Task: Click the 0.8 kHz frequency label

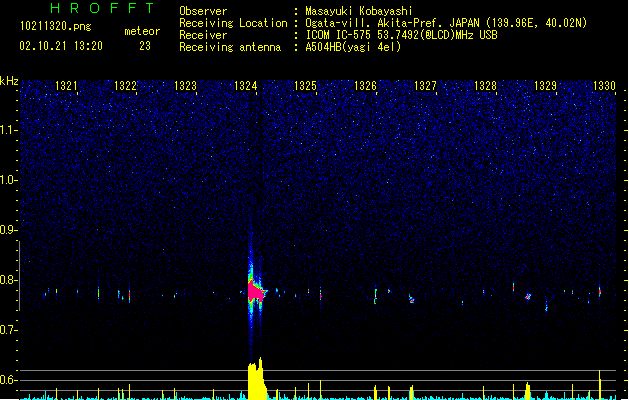Action: (x=9, y=280)
